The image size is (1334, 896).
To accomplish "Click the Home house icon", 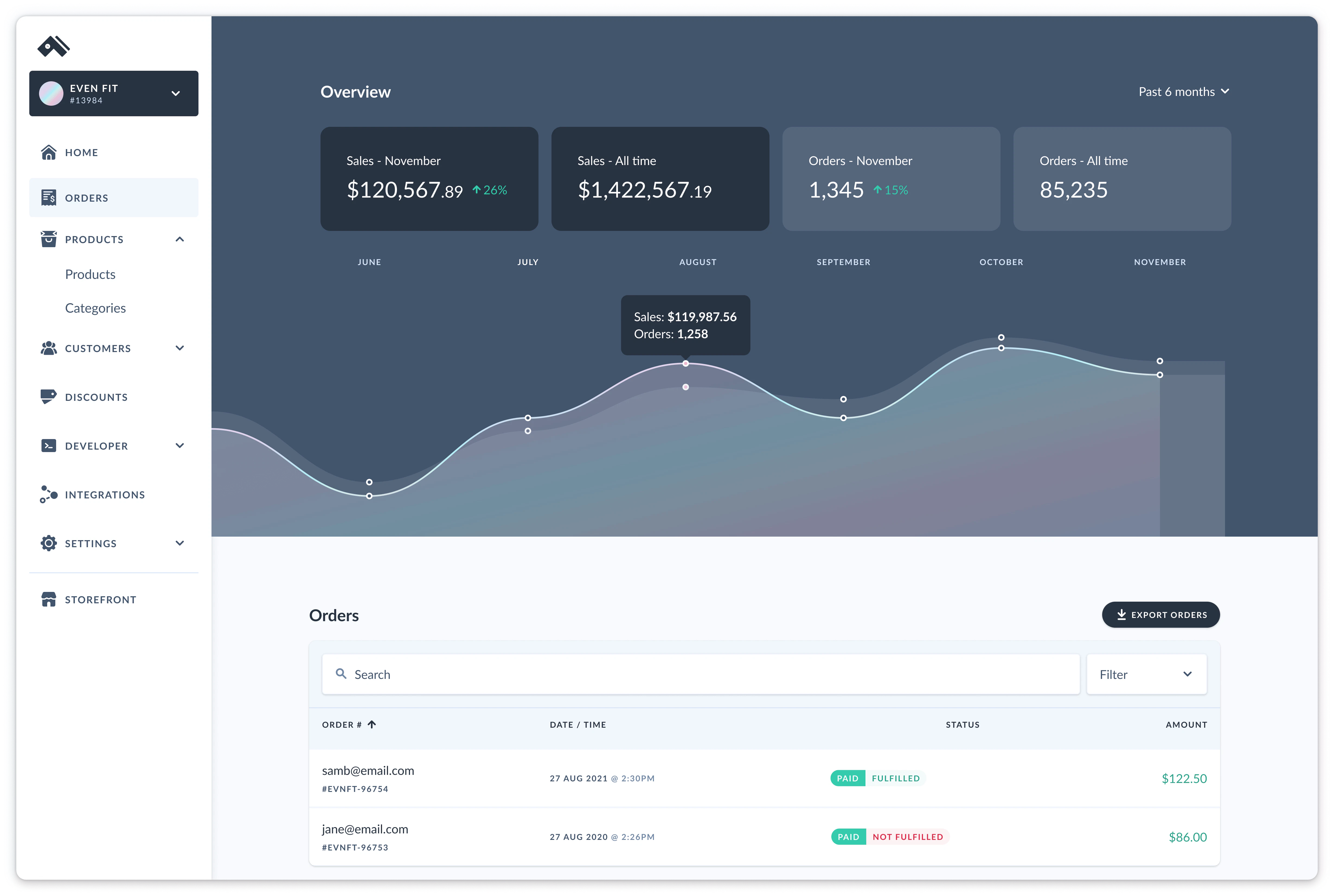I will (x=49, y=153).
